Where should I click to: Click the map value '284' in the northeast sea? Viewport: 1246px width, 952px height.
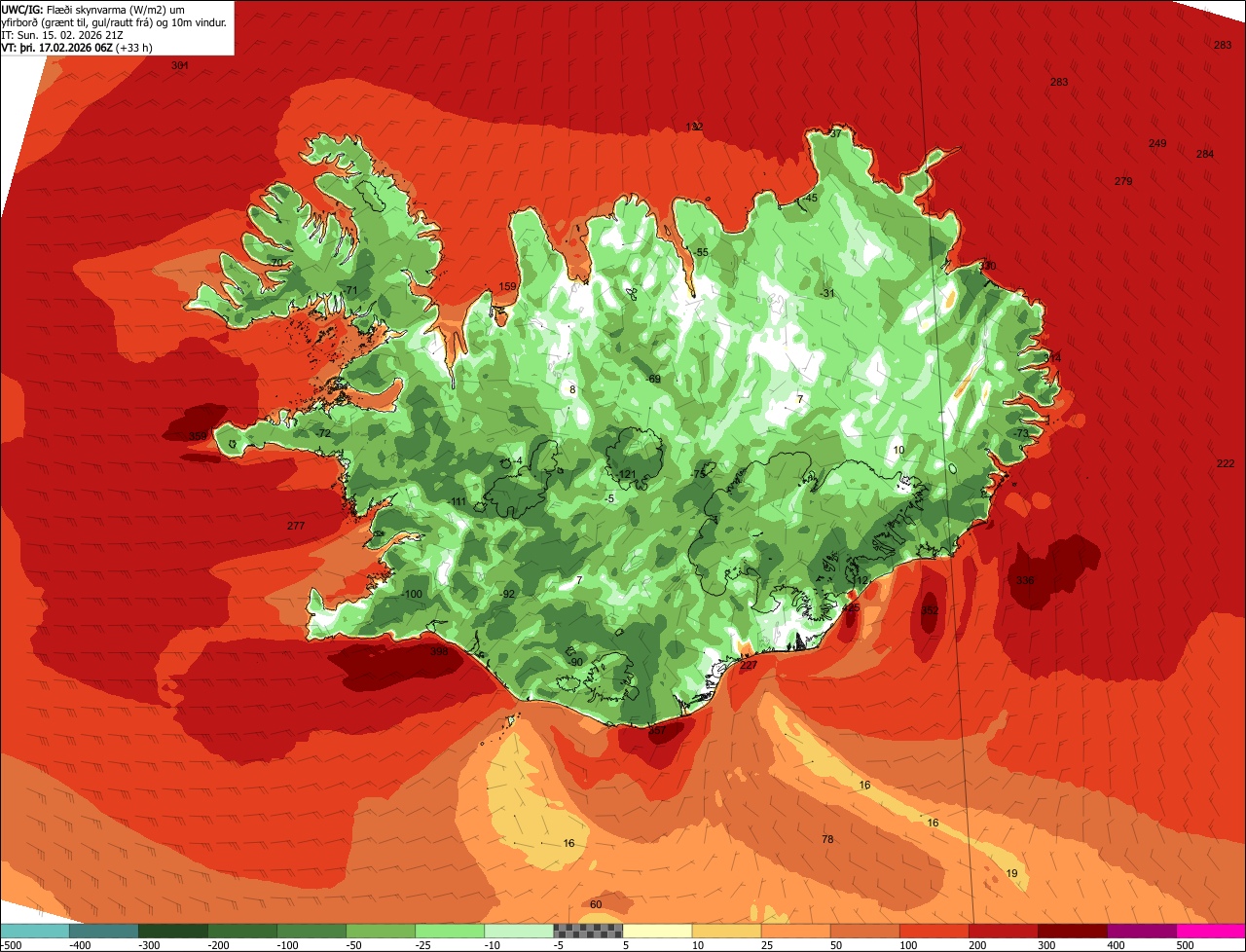click(1205, 154)
